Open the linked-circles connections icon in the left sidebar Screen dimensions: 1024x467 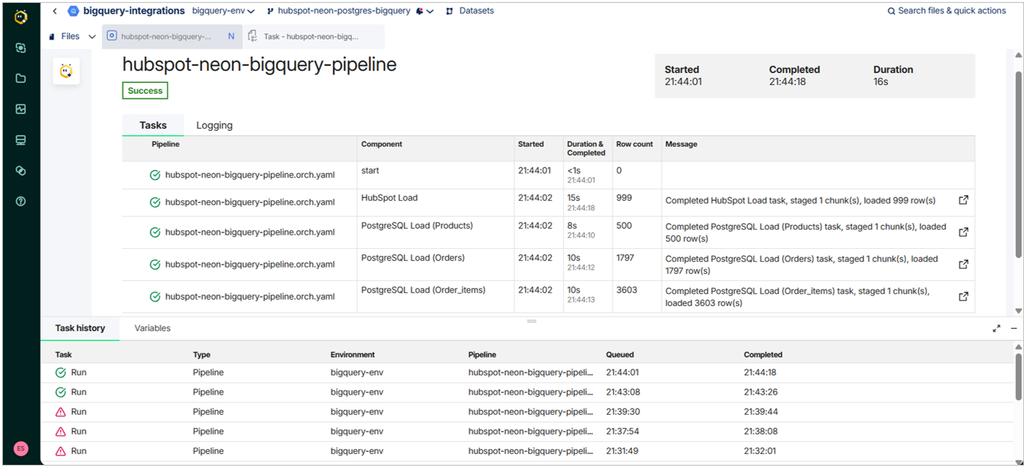[20, 170]
